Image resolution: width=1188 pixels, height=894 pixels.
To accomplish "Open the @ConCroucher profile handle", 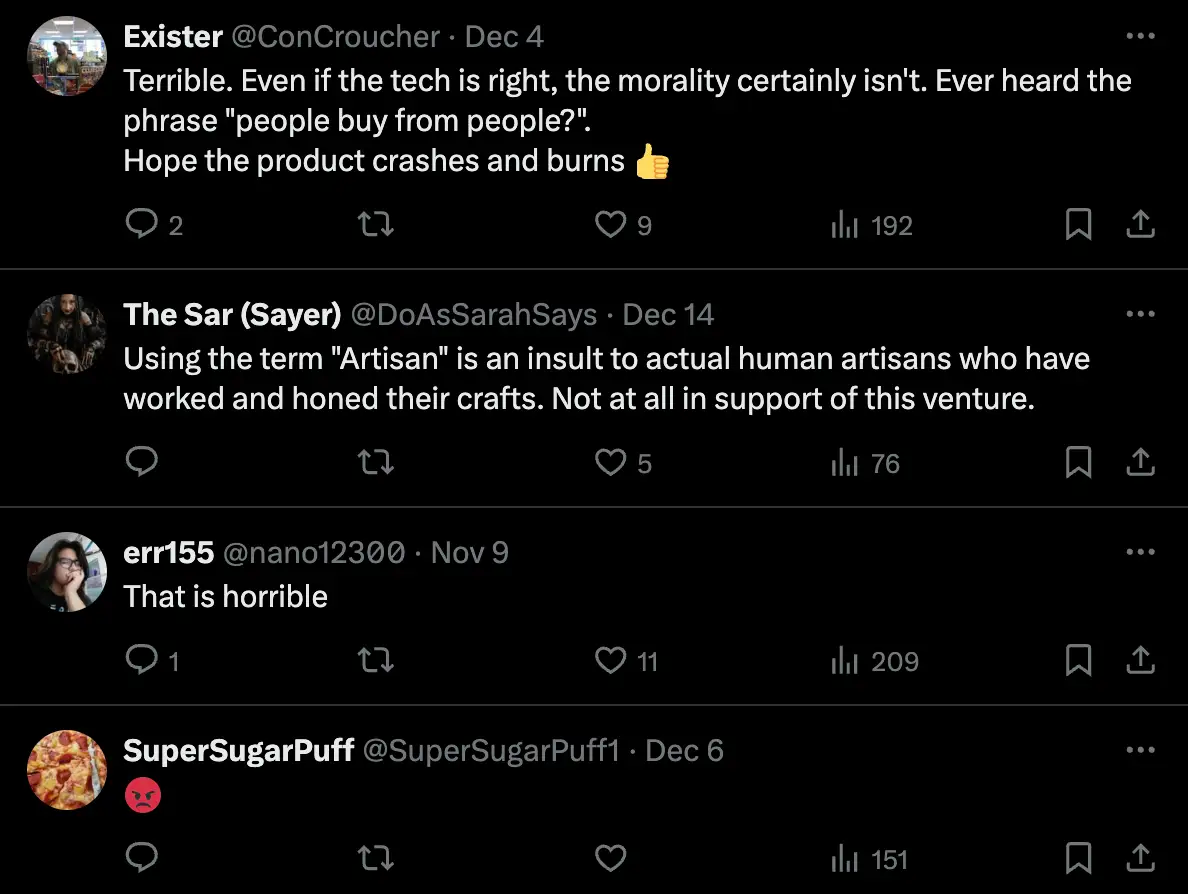I will (336, 37).
